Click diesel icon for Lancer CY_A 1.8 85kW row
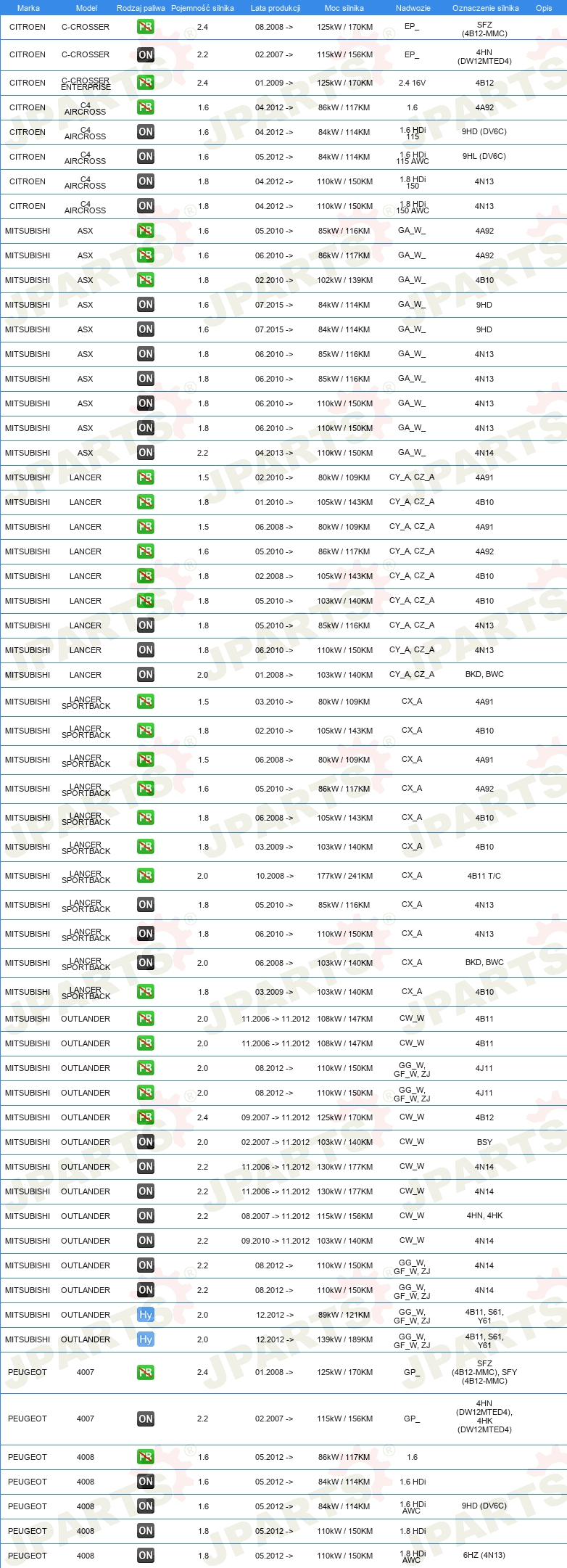This screenshot has height=1568, width=567. [146, 625]
